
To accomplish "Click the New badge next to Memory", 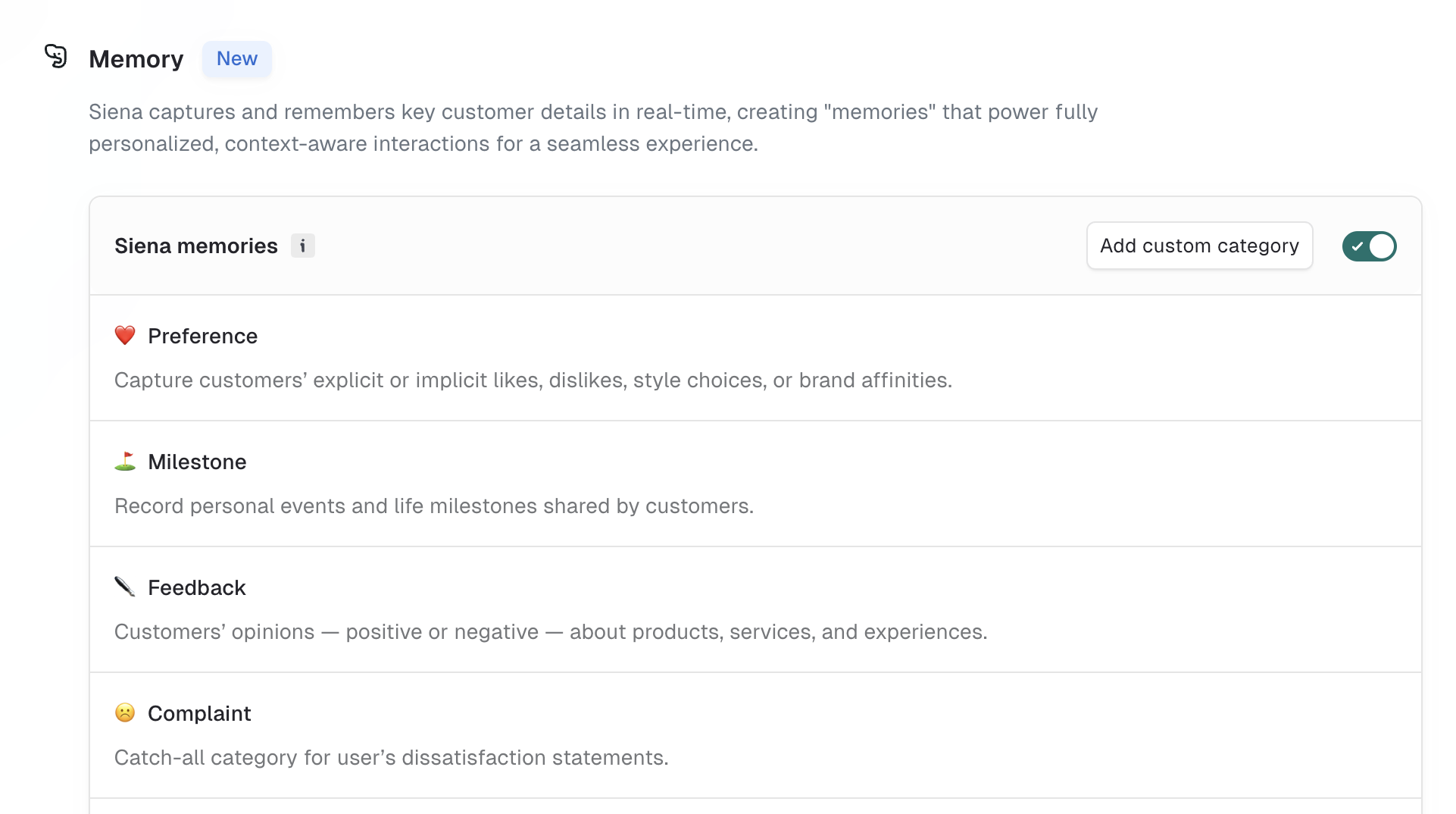I will coord(236,58).
